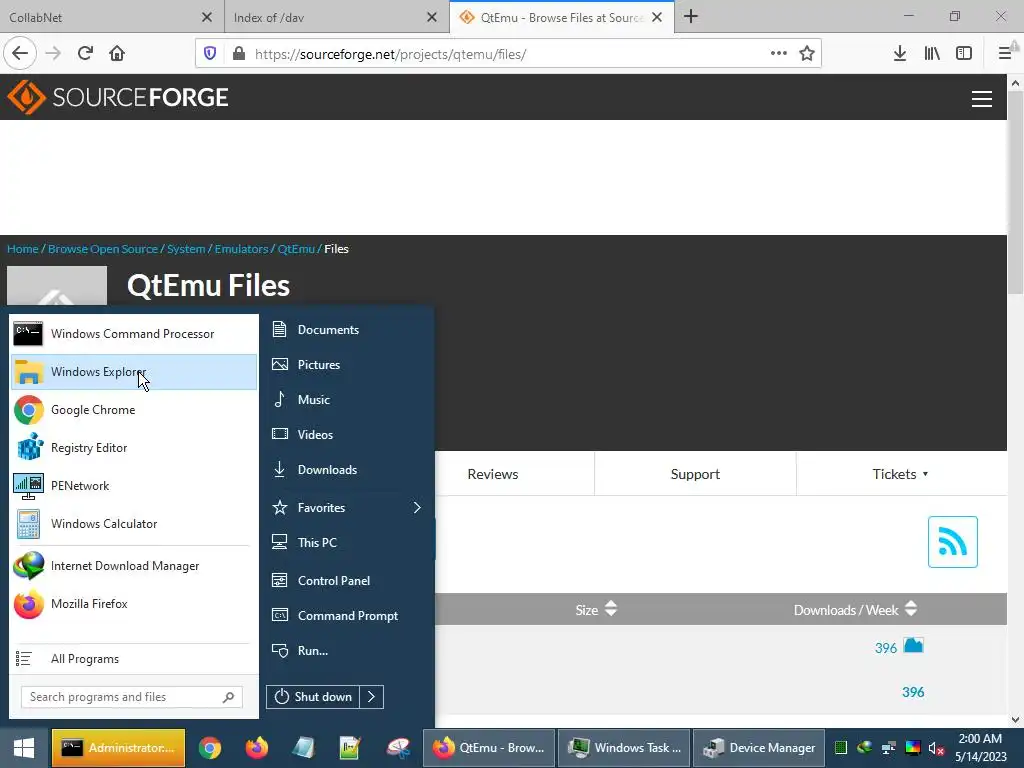
Task: Click the sourceforge.net URL address bar
Action: 506,54
